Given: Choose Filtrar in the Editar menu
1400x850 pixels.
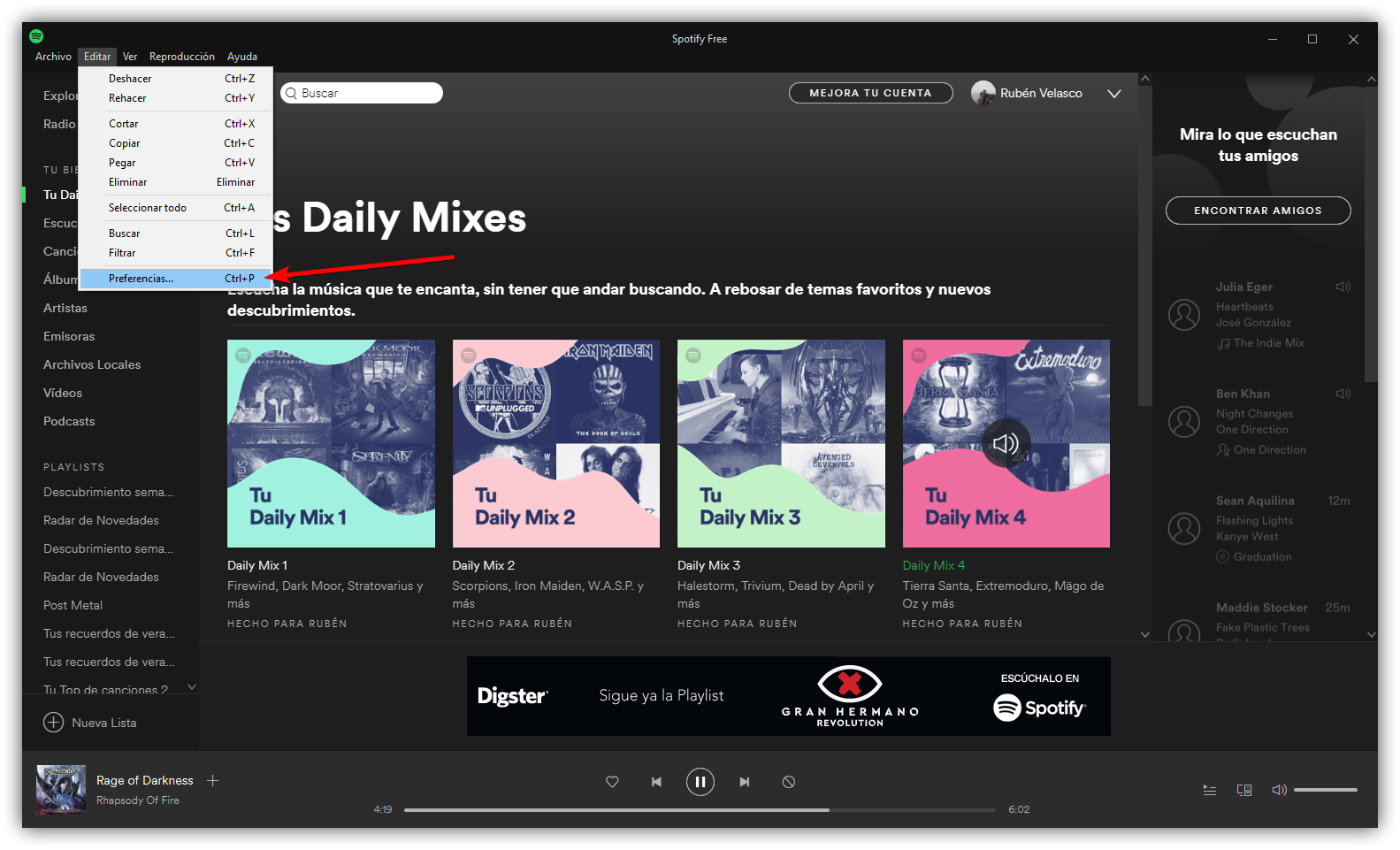Looking at the screenshot, I should [x=175, y=253].
